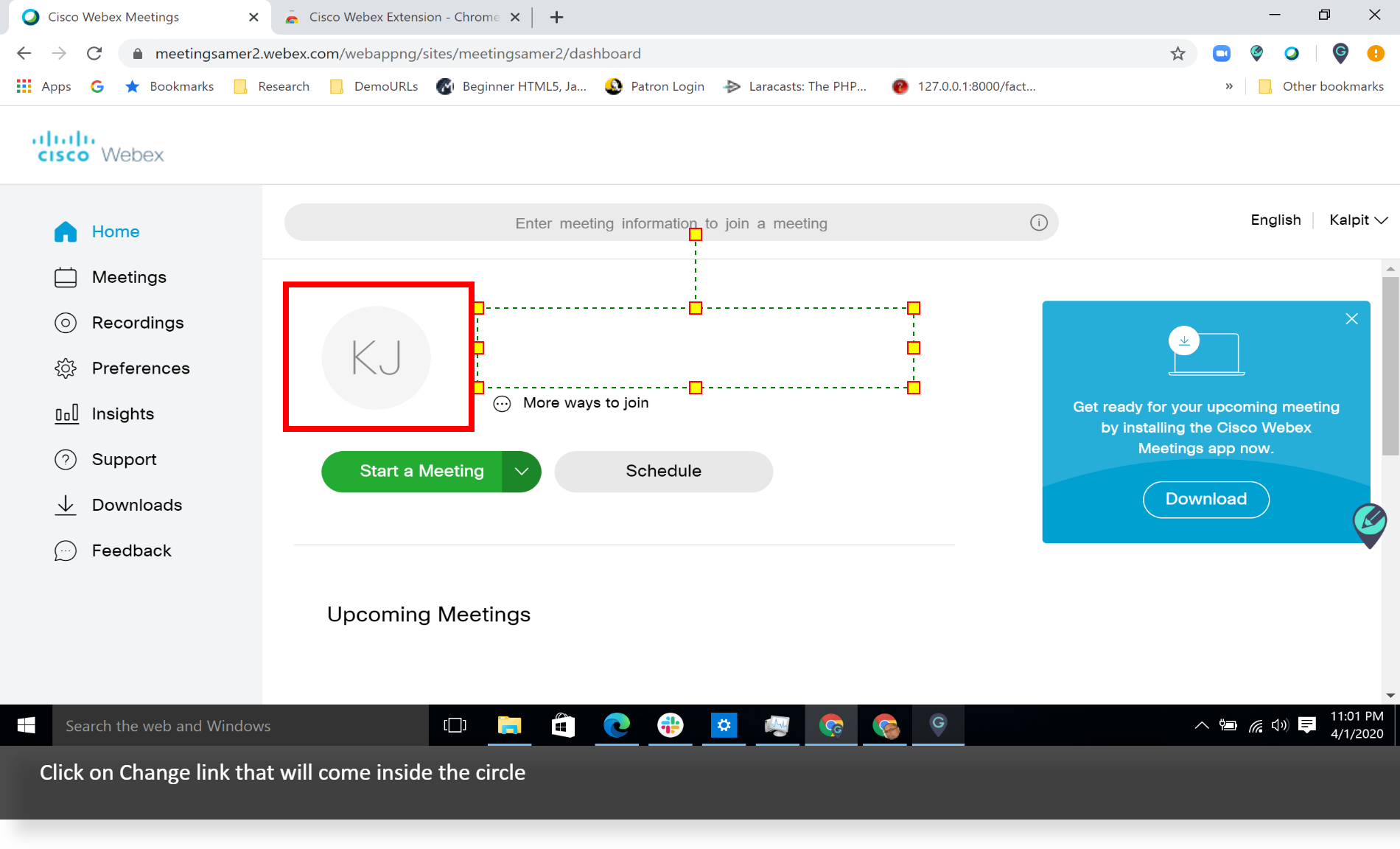Open the Kalpit user menu
Image resolution: width=1400 pixels, height=849 pixels.
pos(1358,220)
